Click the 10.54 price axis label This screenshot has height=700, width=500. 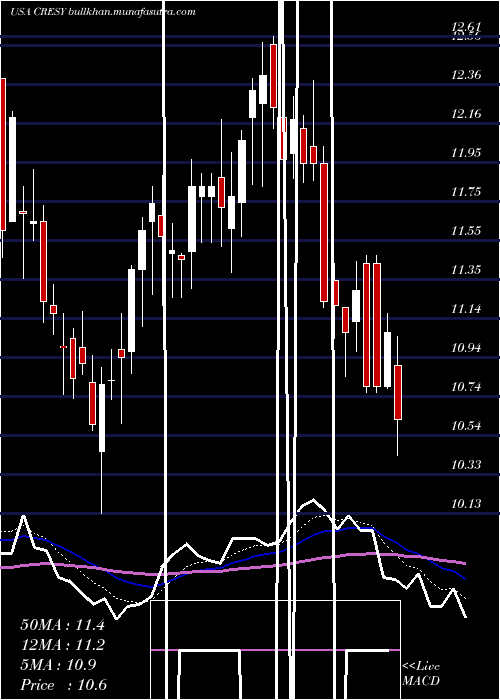click(466, 425)
